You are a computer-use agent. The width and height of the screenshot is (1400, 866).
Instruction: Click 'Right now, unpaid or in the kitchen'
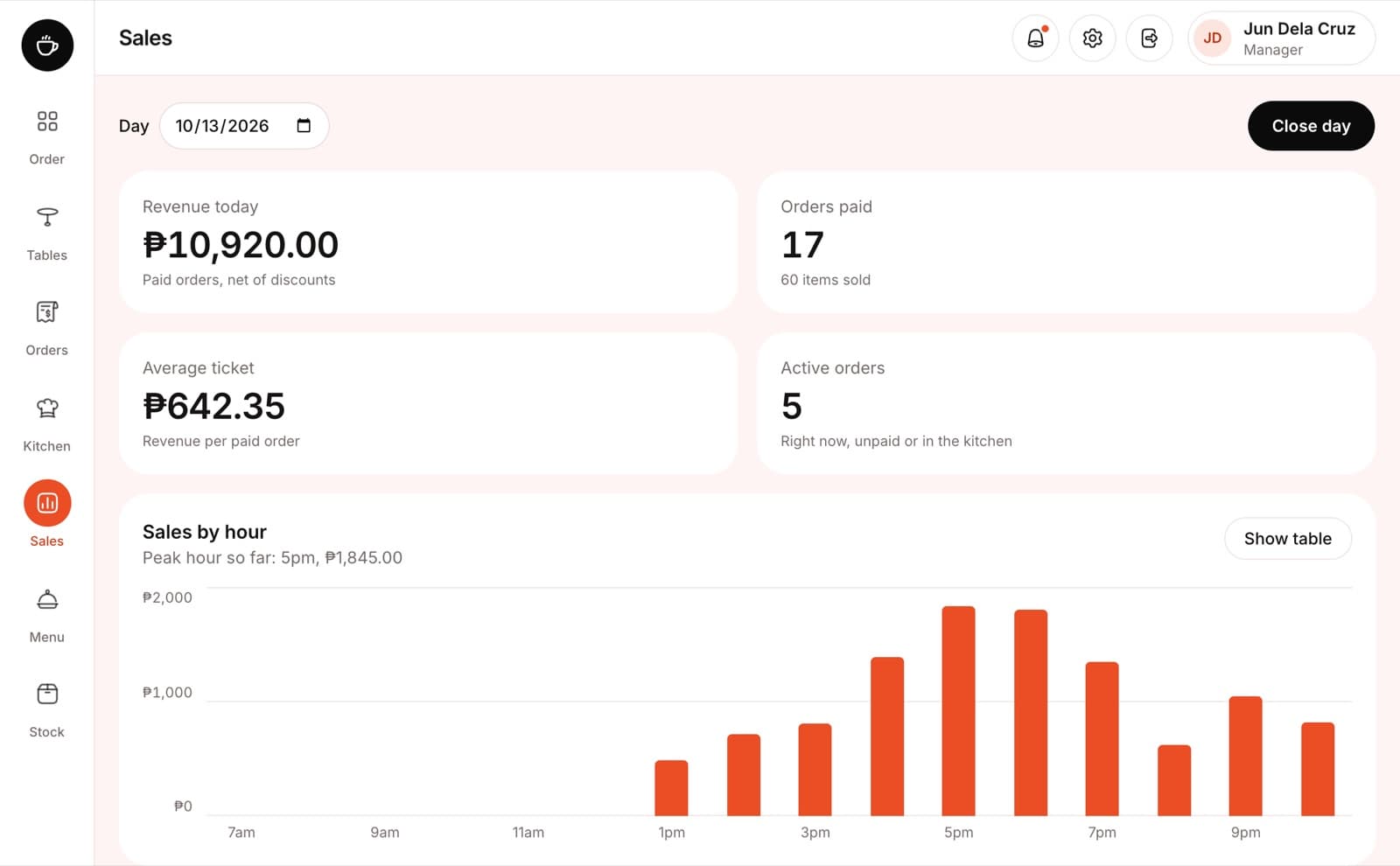tap(896, 441)
